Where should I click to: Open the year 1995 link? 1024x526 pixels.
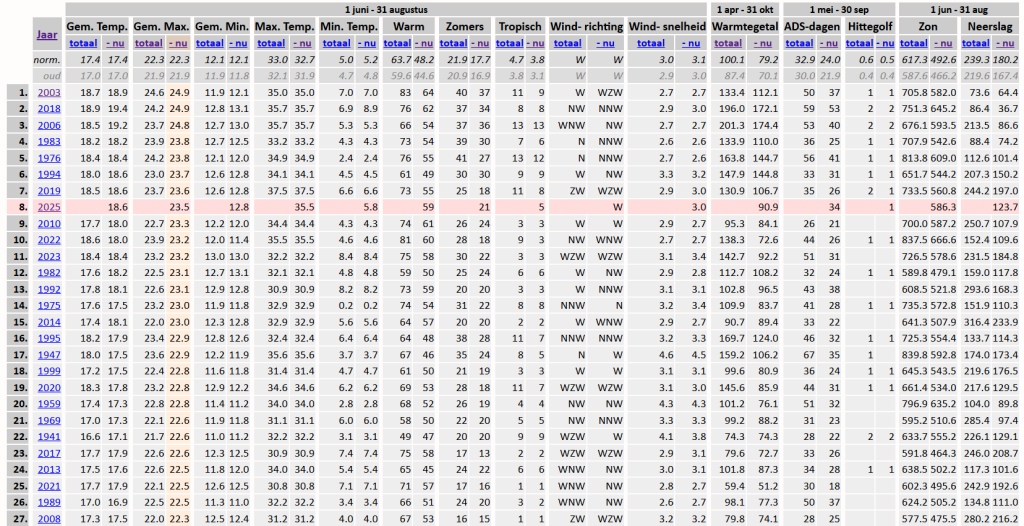click(49, 338)
